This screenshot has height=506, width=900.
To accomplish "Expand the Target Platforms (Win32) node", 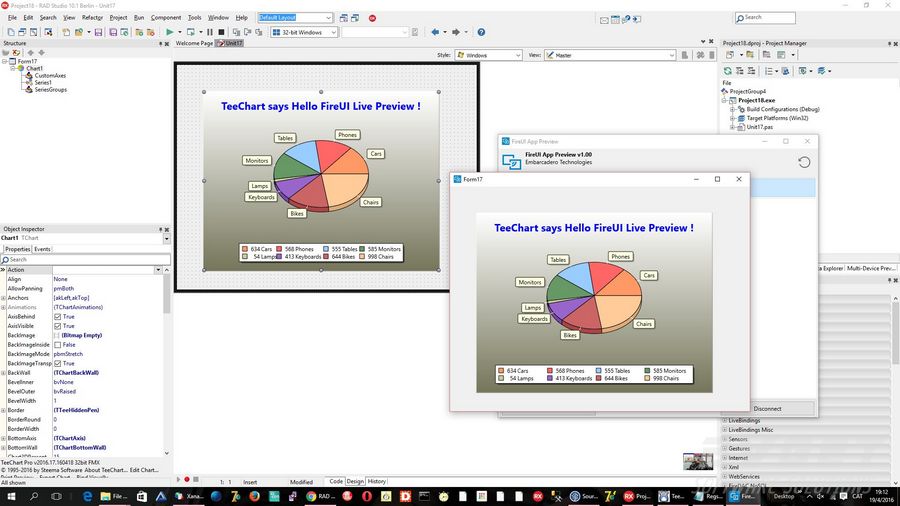I will [732, 118].
